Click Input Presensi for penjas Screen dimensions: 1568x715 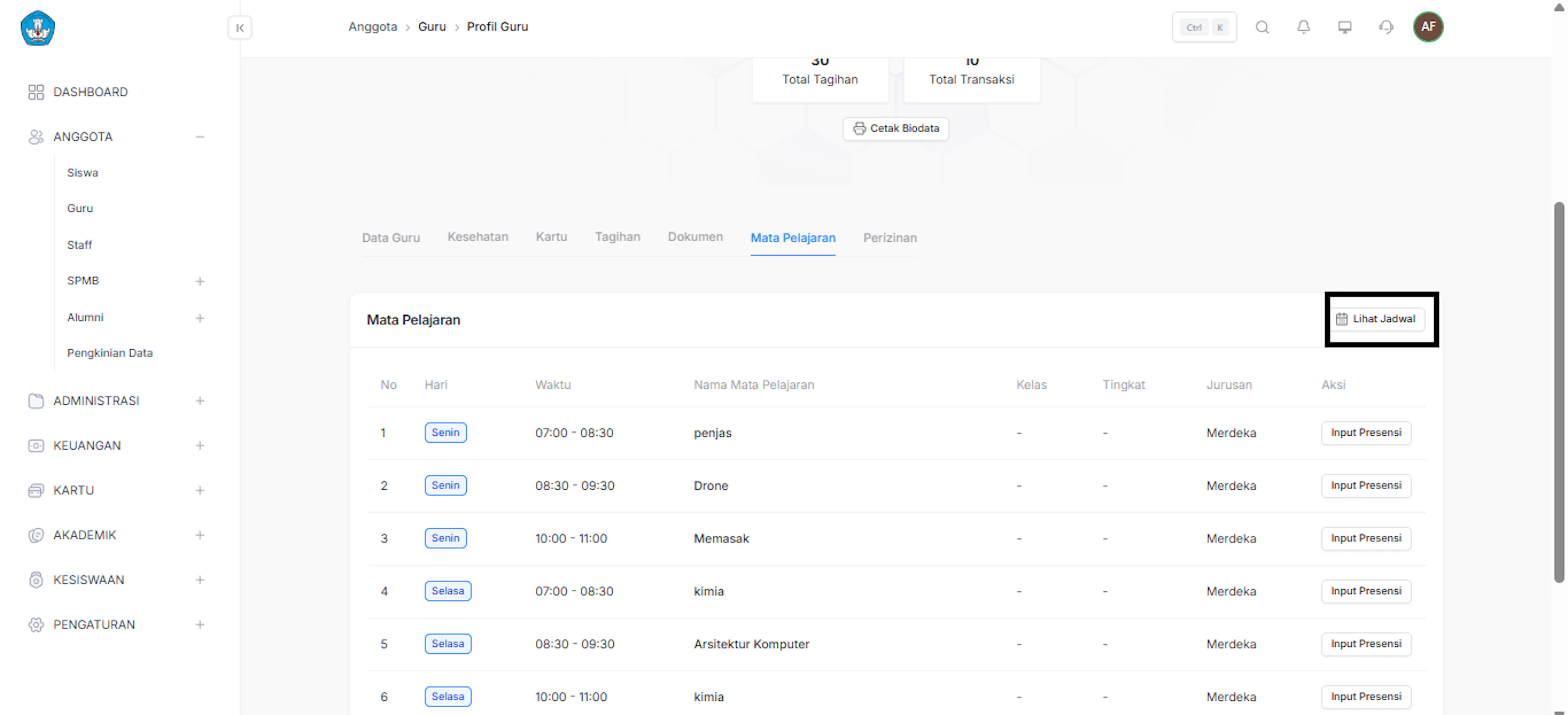1366,433
